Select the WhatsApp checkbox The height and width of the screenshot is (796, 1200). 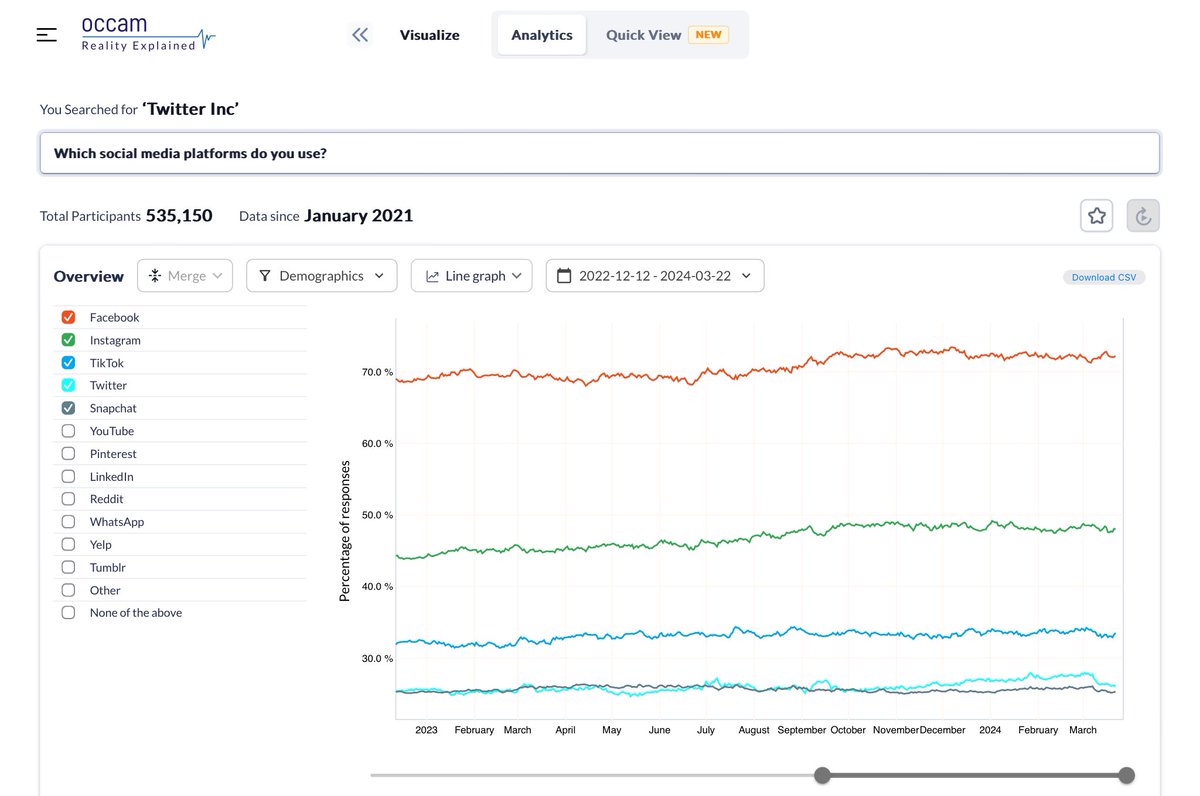point(68,522)
